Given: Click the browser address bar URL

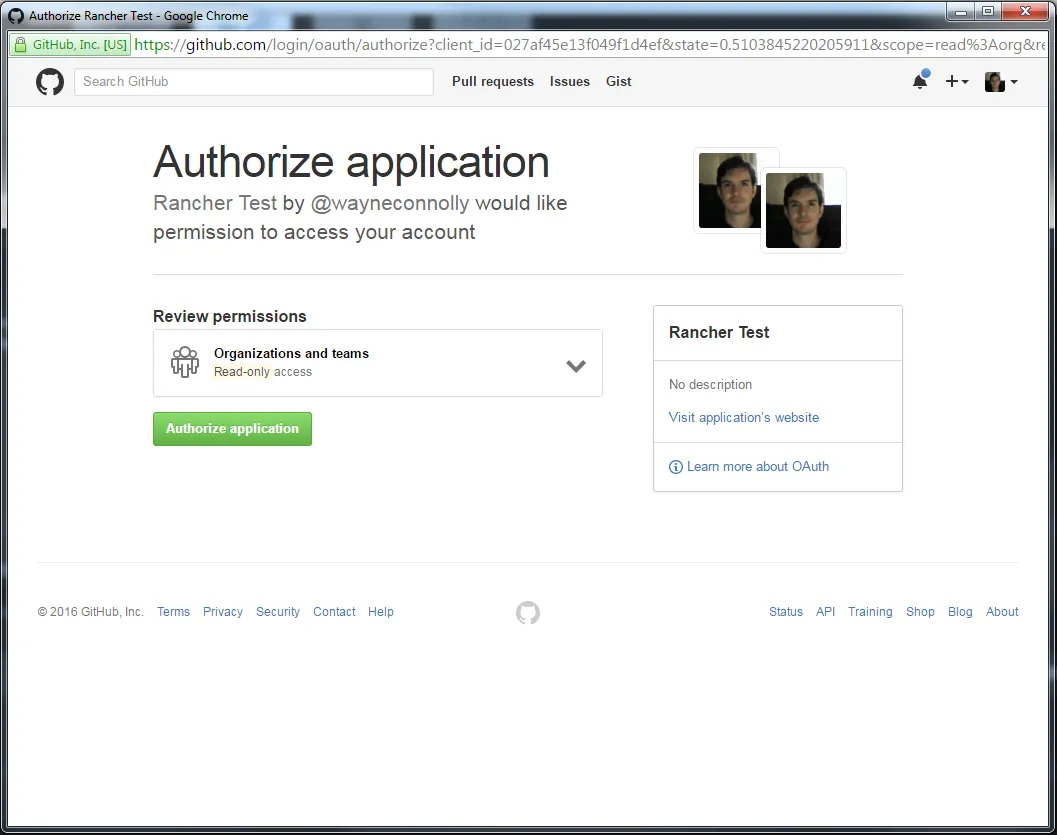Looking at the screenshot, I should click(588, 44).
